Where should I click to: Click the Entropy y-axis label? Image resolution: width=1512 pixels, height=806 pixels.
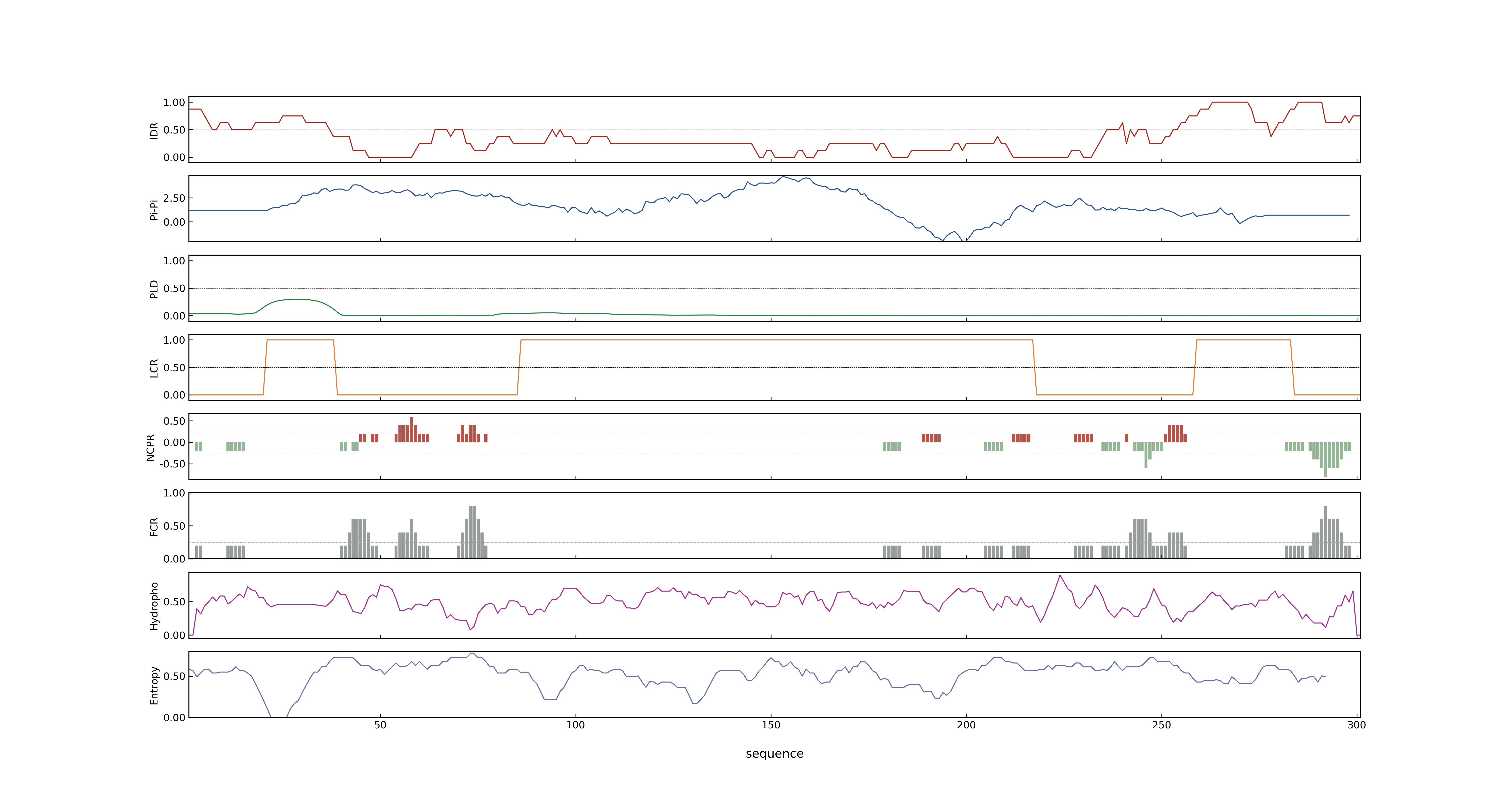point(154,685)
